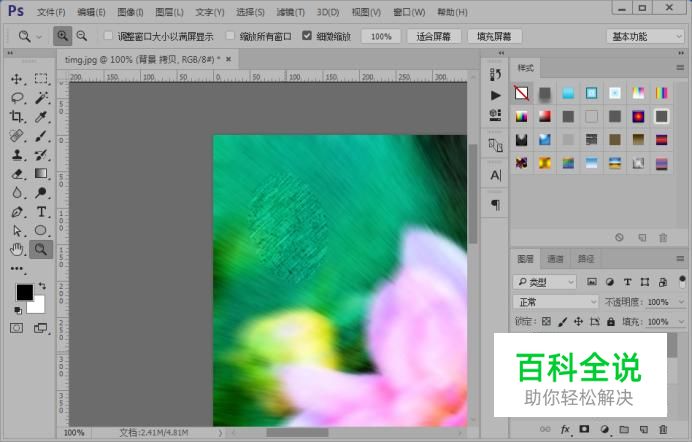Switch to the Paths panel tab
692x442 pixels.
click(586, 259)
